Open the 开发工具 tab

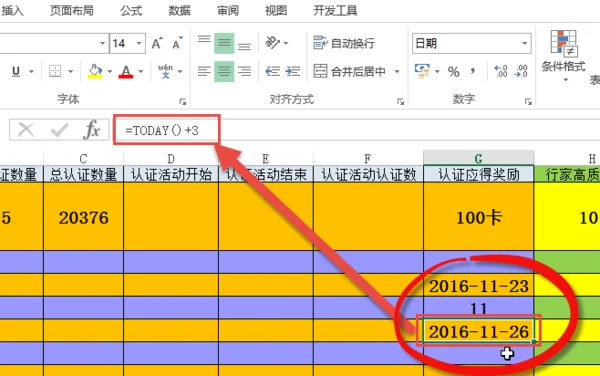pyautogui.click(x=335, y=11)
